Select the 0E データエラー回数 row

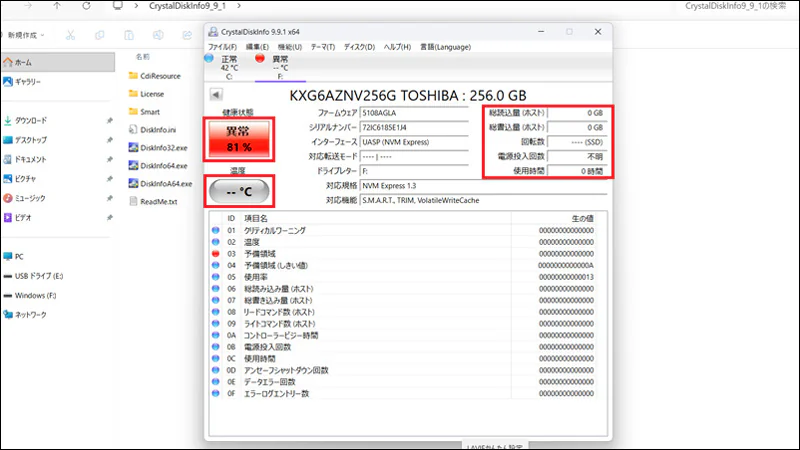[x=403, y=382]
